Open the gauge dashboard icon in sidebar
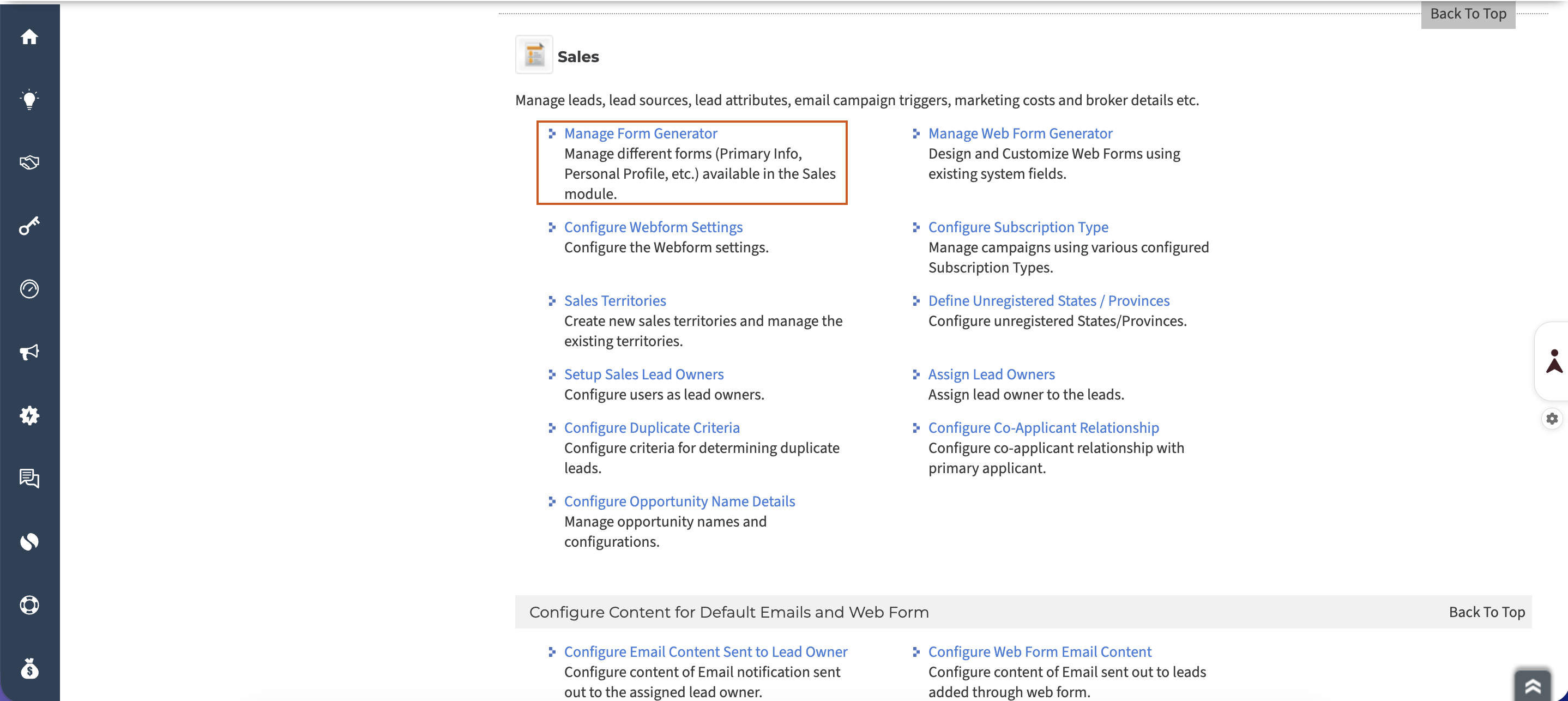 tap(29, 289)
